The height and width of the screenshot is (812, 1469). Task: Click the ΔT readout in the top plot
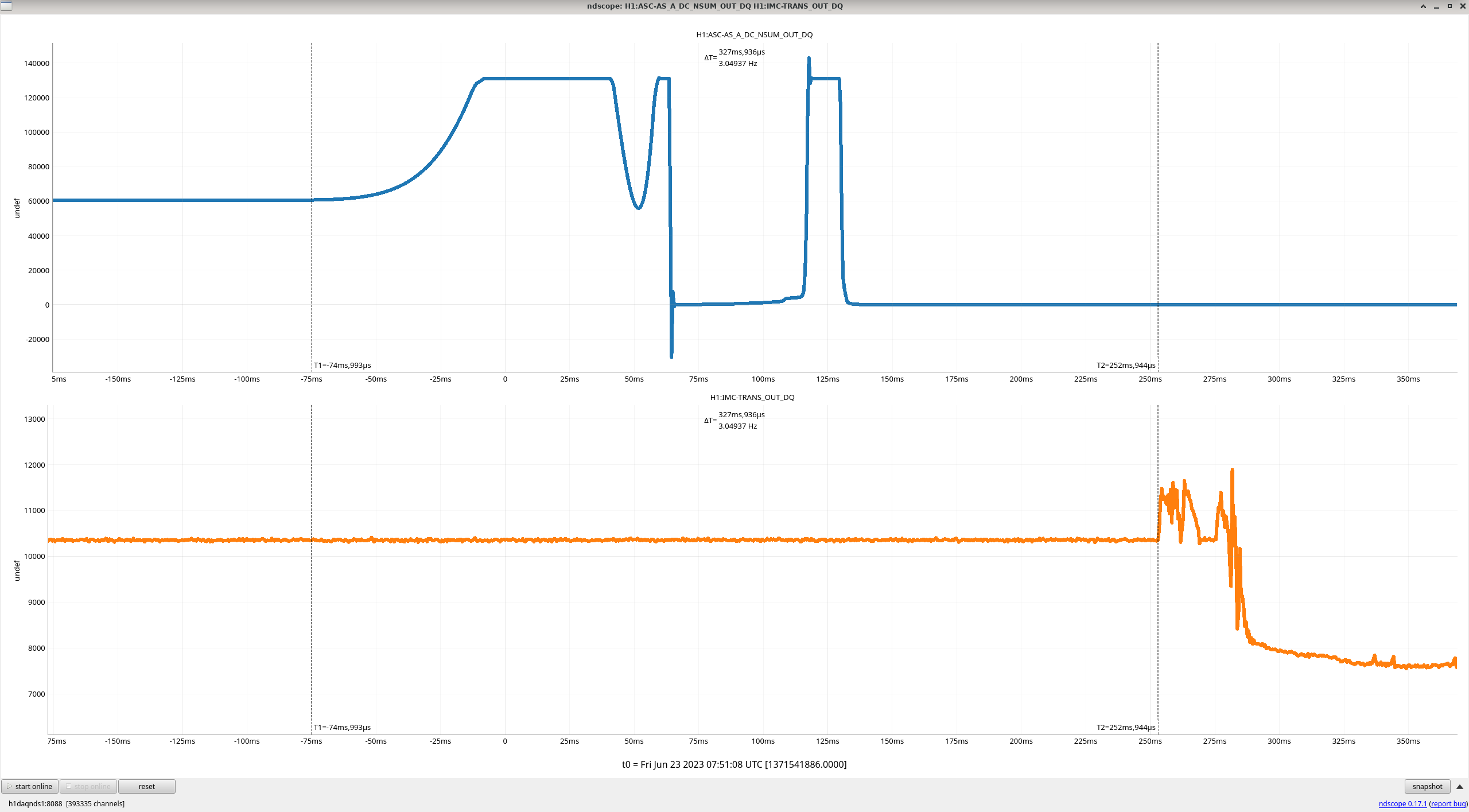(x=734, y=57)
